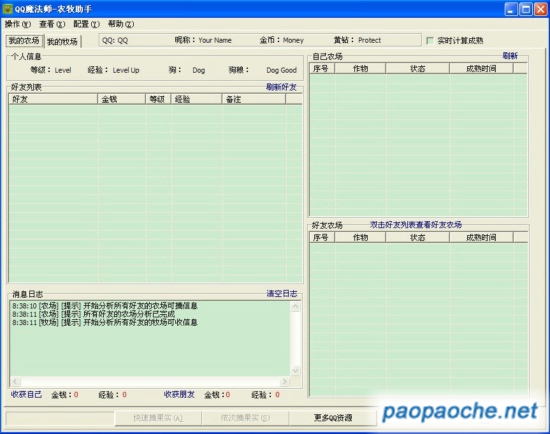Image resolution: width=550 pixels, height=434 pixels.
Task: Click the QQ: QQ account field
Action: (115, 40)
